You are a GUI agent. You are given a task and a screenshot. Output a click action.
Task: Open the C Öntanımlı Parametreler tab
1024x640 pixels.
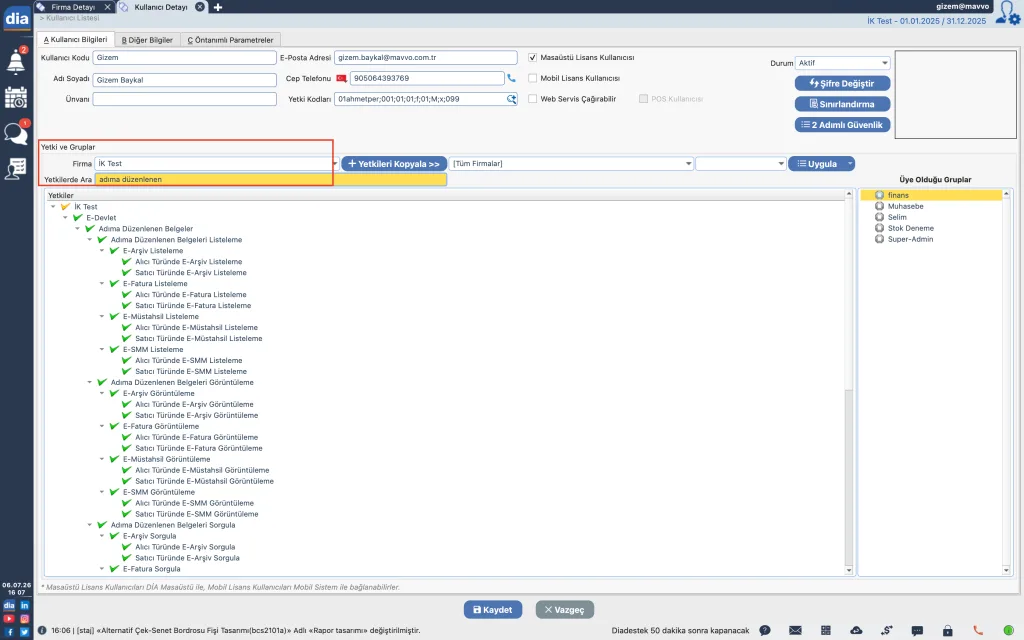(230, 40)
